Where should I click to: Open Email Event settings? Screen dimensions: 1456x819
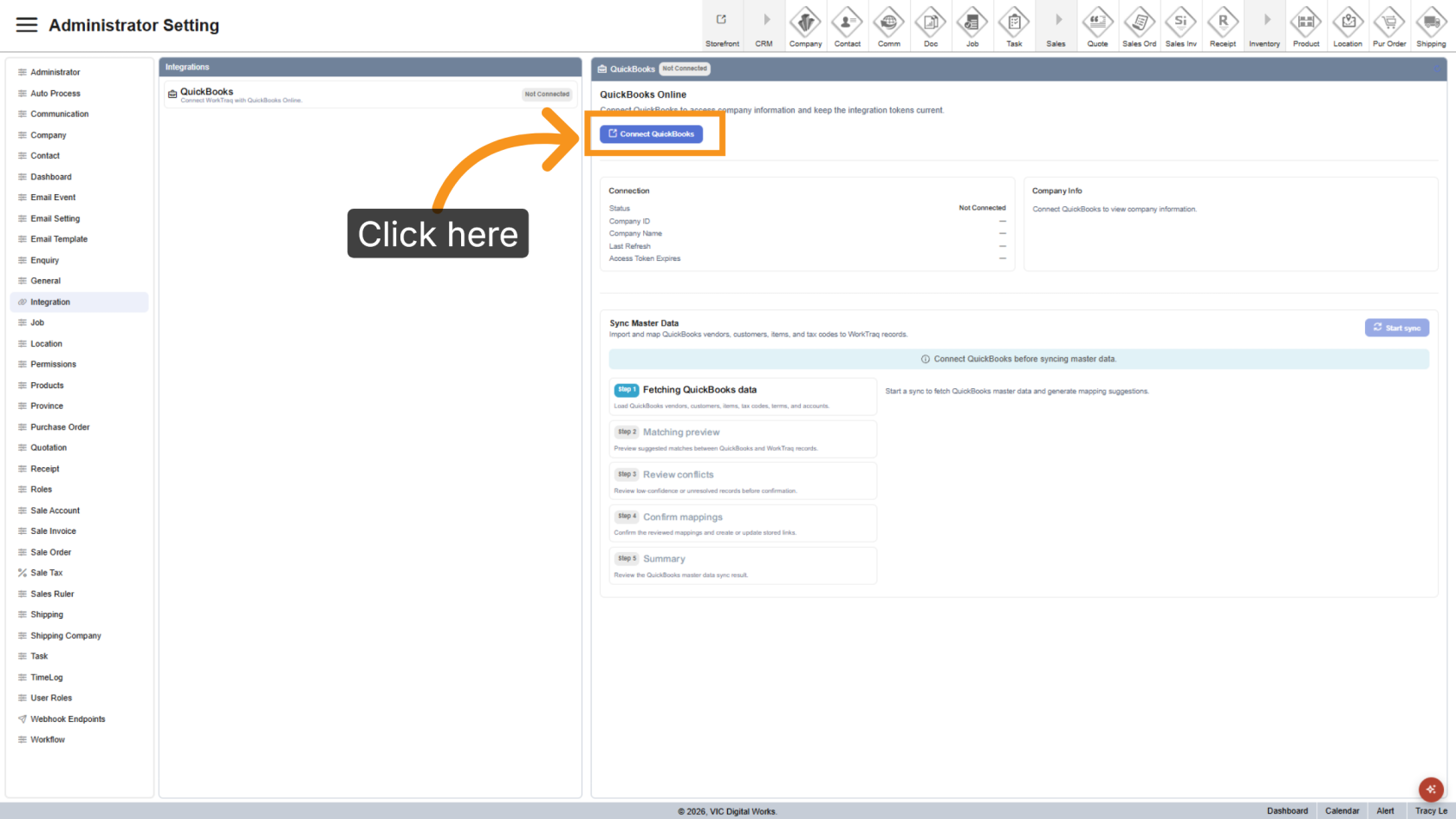[79, 198]
